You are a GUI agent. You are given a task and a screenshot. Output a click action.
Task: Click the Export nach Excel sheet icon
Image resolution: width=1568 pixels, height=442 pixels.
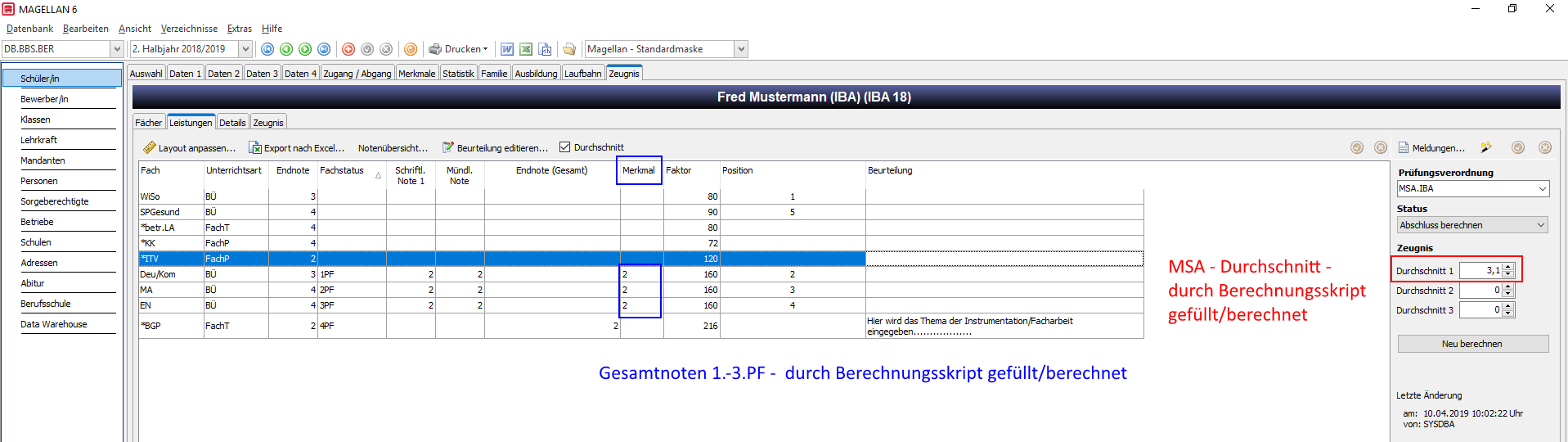255,147
